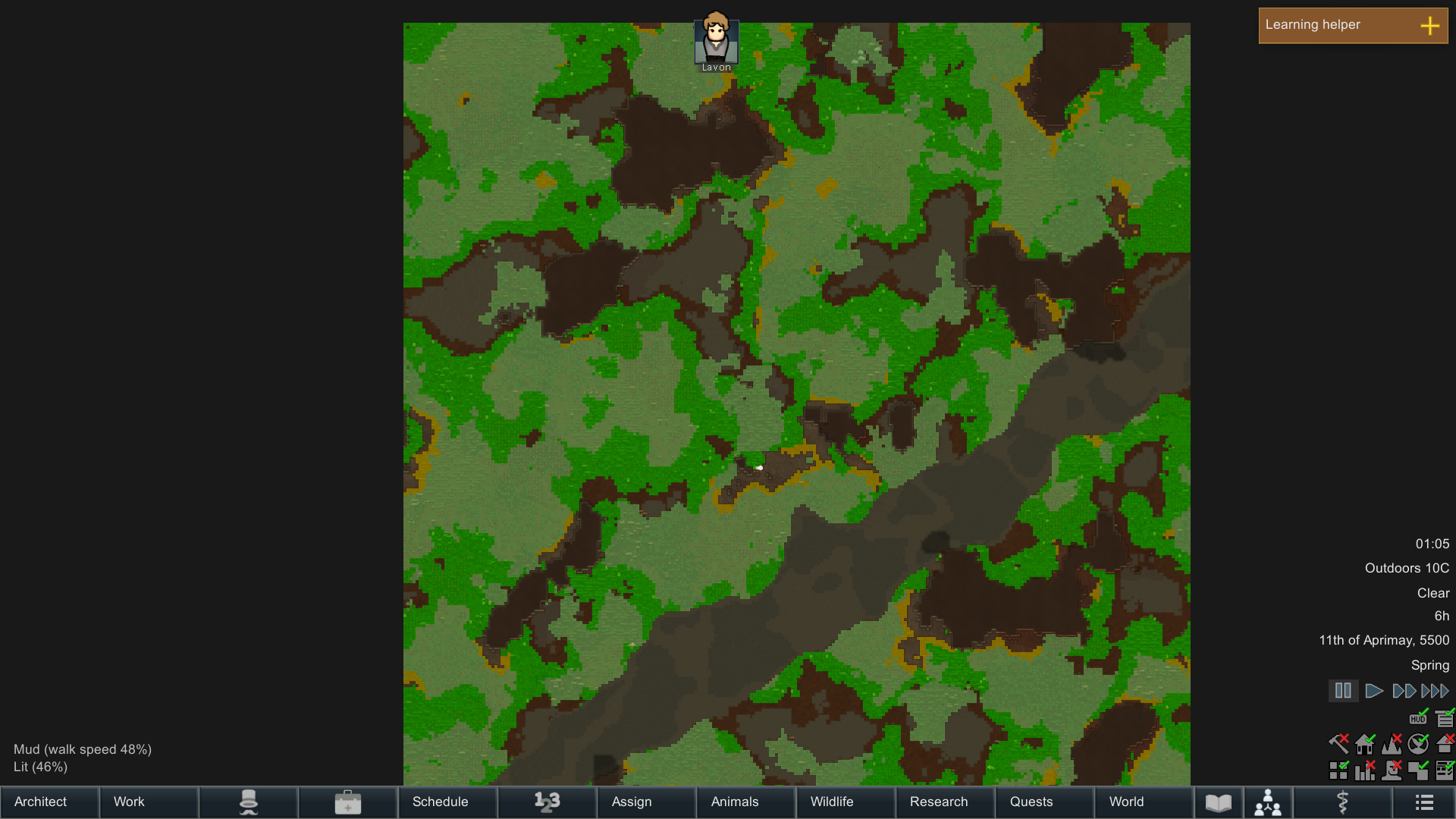
Task: Click the Clear weather readout
Action: point(1433,593)
